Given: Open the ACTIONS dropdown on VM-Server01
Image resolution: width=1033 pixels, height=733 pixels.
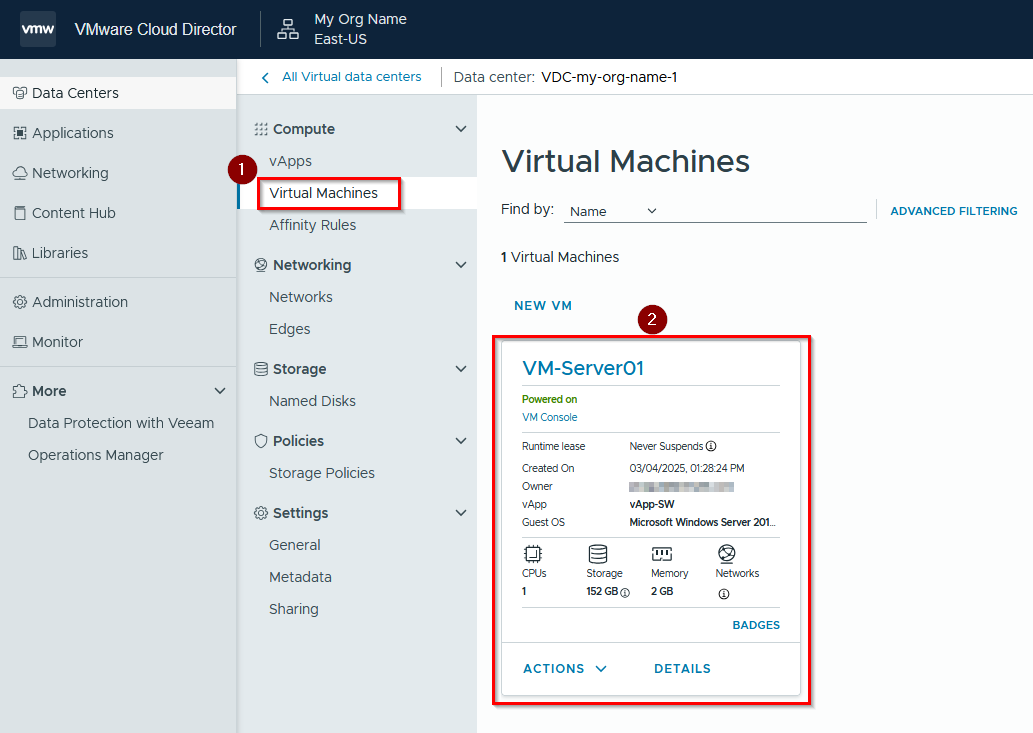Looking at the screenshot, I should point(565,668).
